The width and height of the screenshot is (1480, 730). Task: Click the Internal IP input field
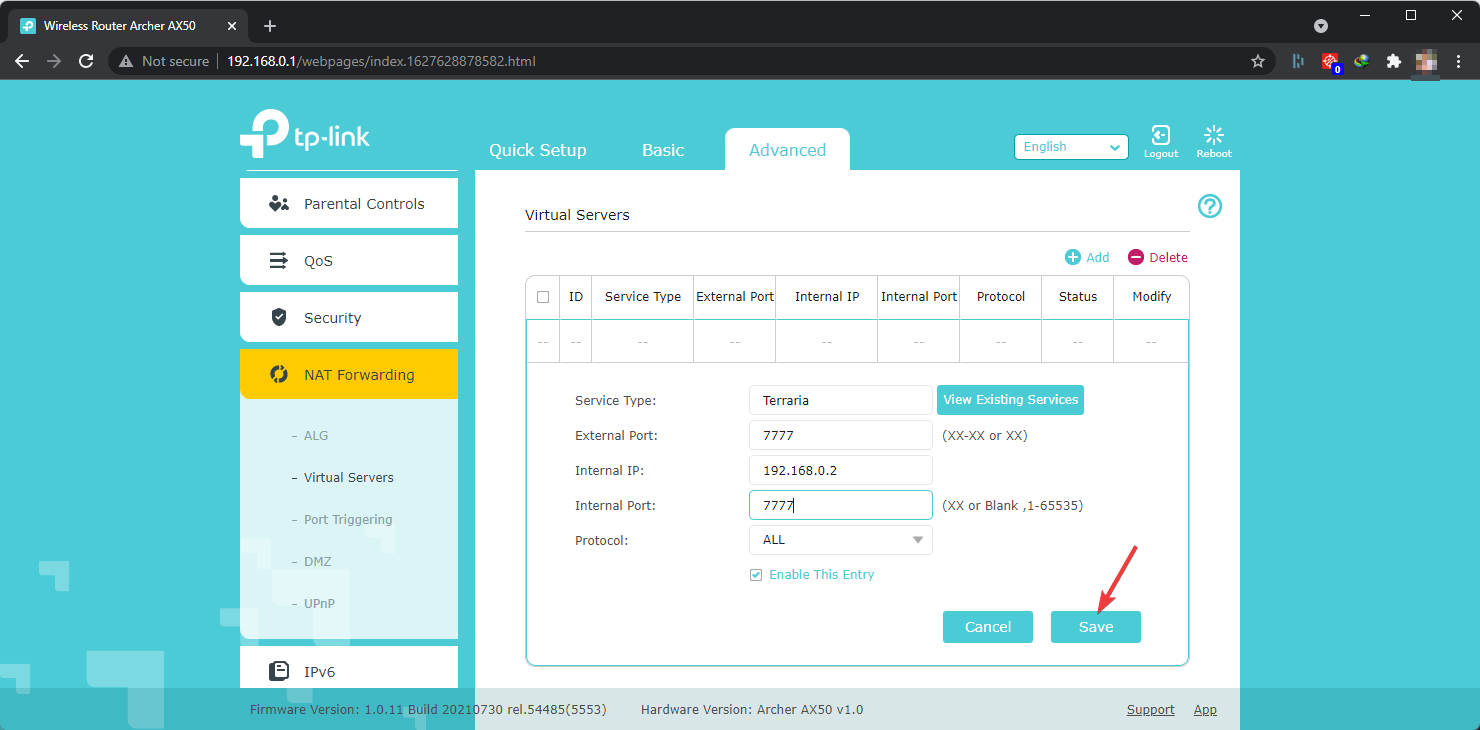[x=840, y=470]
